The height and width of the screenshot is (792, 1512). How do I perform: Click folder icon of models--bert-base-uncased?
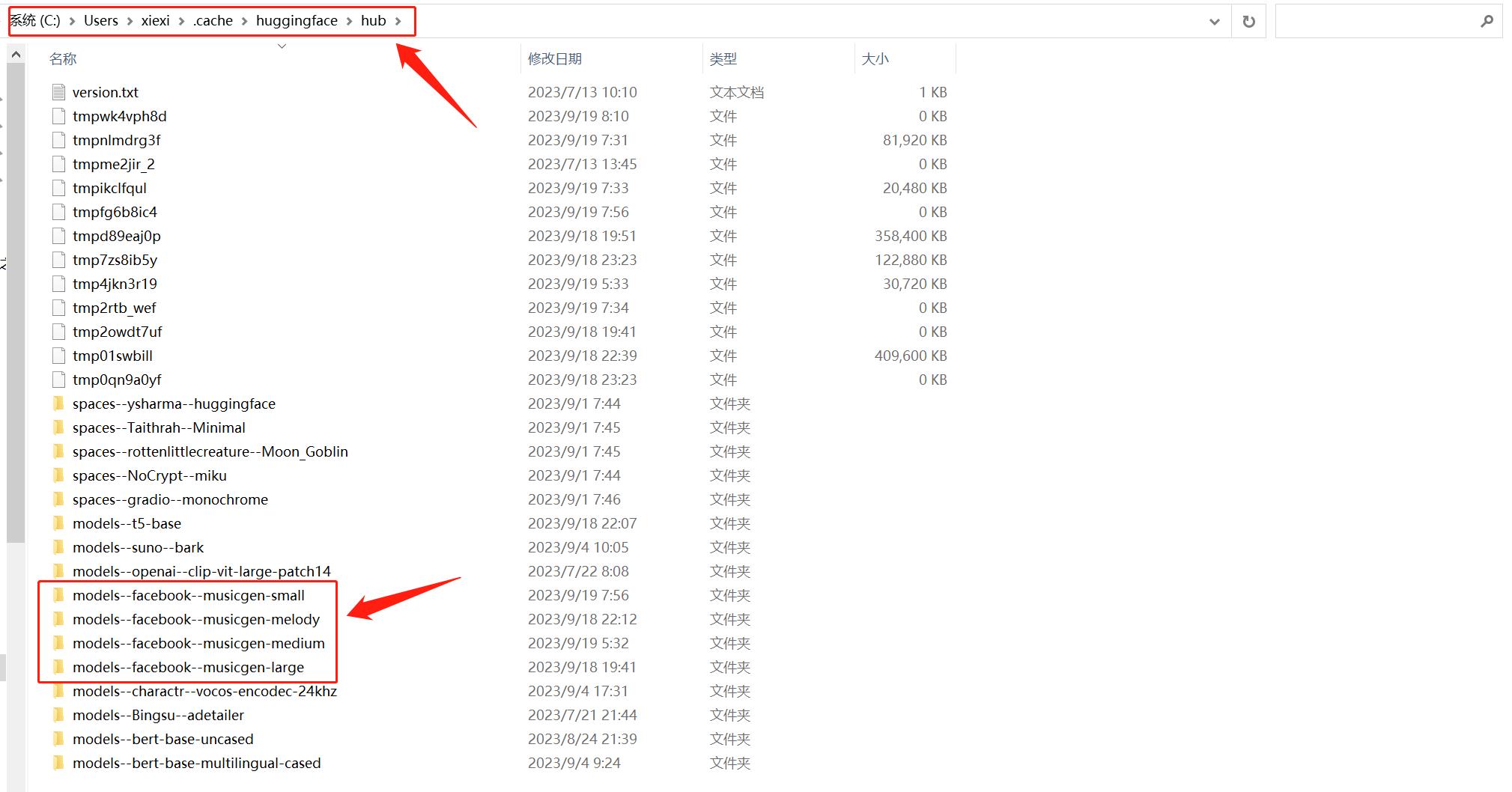coord(58,739)
